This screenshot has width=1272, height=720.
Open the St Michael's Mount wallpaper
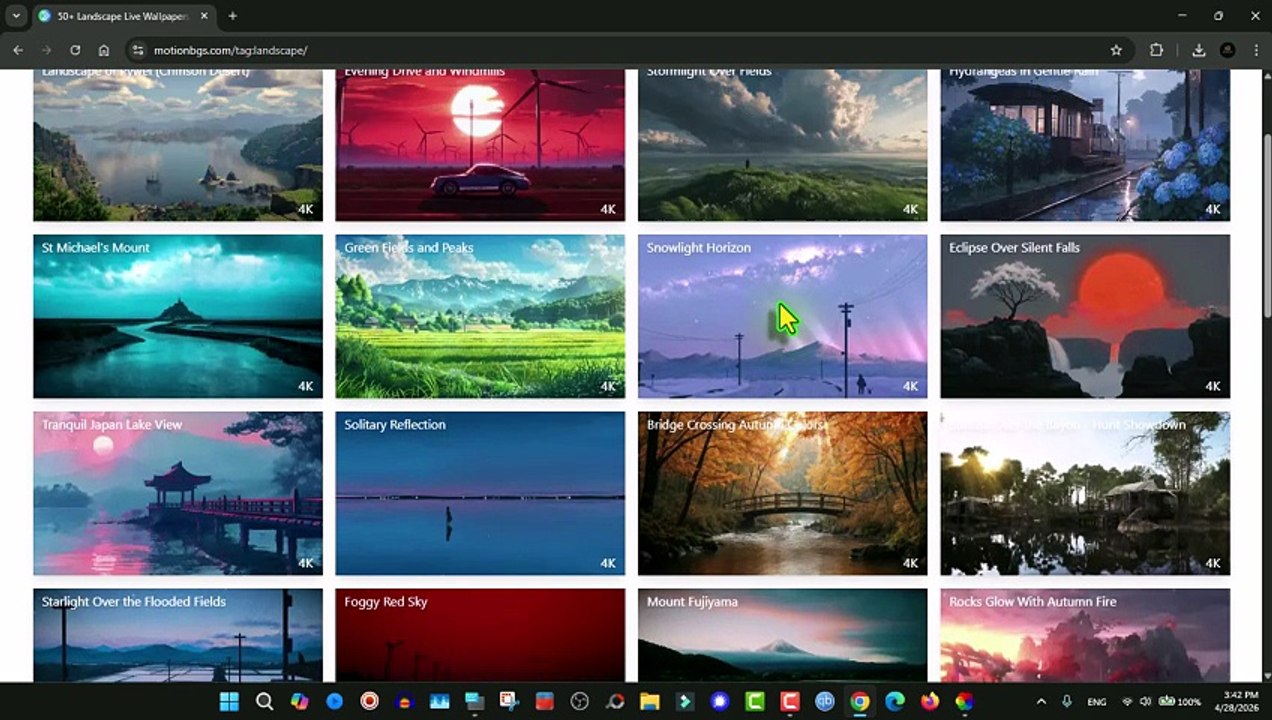[178, 316]
